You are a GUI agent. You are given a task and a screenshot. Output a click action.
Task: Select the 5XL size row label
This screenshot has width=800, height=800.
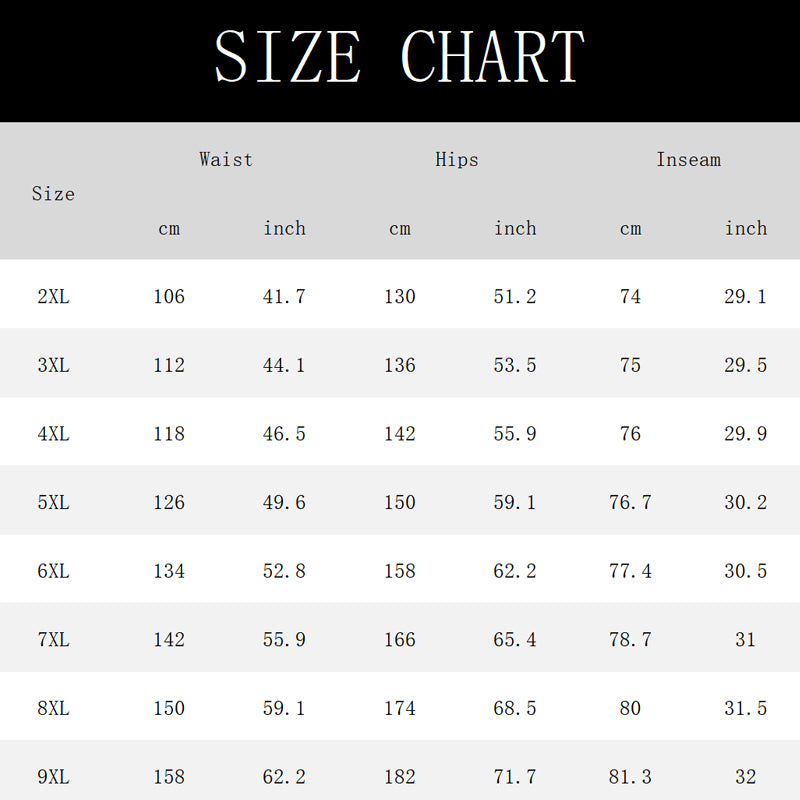53,502
